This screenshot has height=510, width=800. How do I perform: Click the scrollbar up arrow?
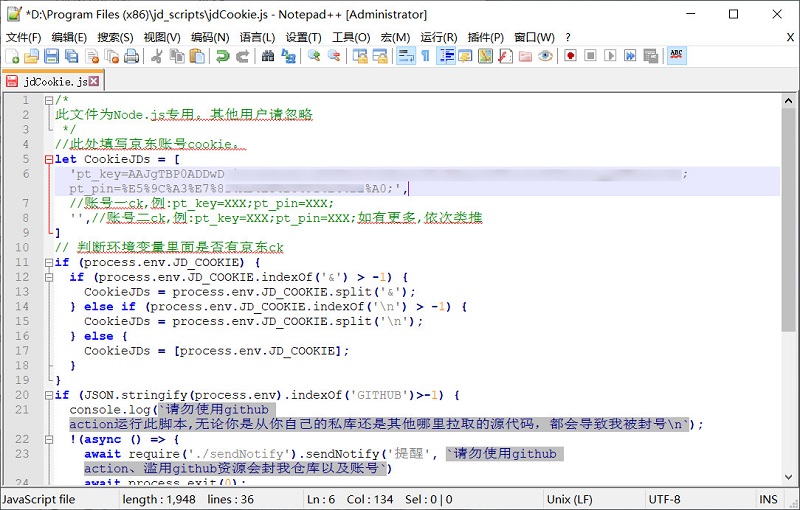[788, 100]
